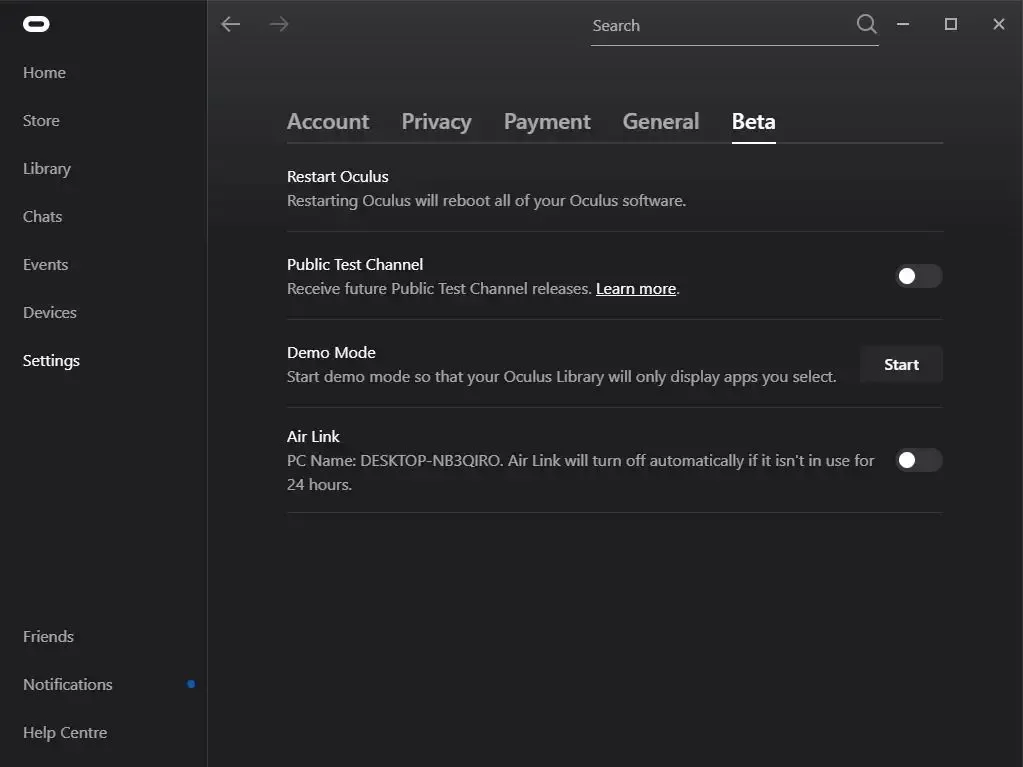Screen dimensions: 1023x767
Task: Open Home in the sidebar
Action: coord(44,72)
